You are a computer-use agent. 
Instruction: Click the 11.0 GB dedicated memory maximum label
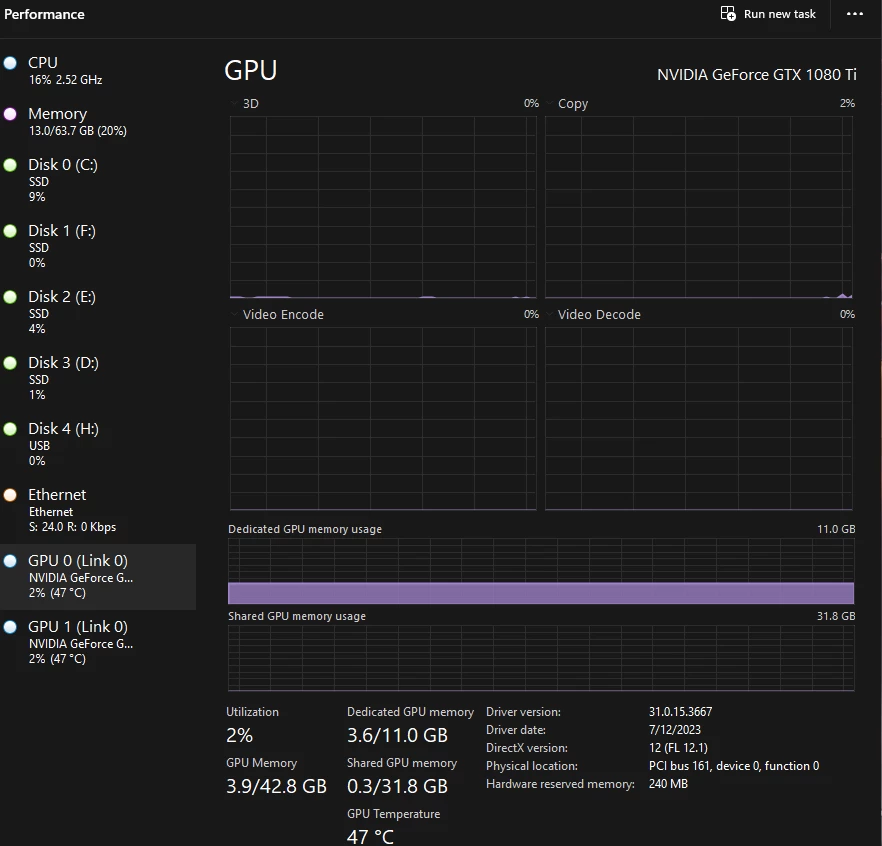point(836,529)
